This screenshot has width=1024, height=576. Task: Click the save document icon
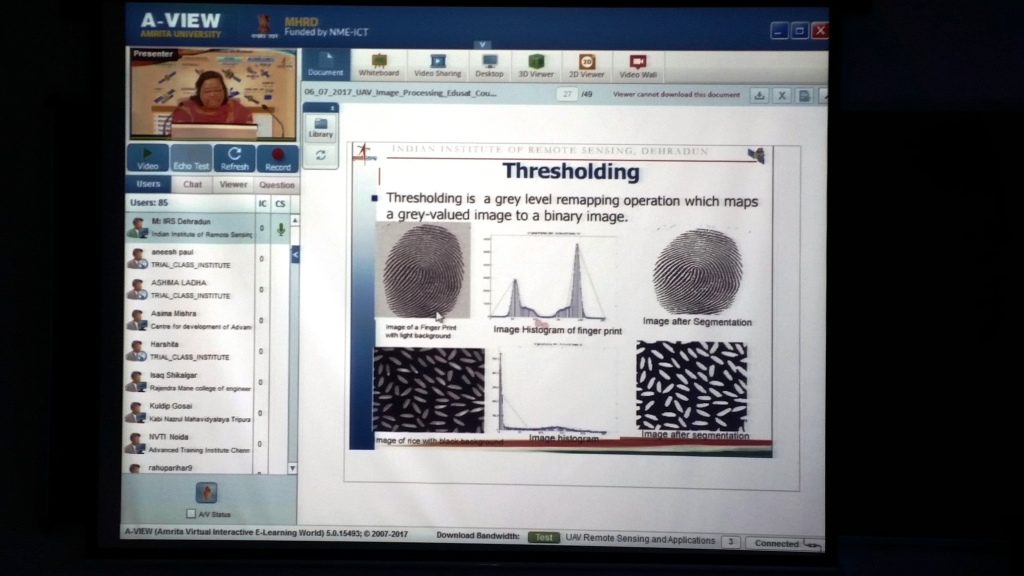tap(805, 95)
